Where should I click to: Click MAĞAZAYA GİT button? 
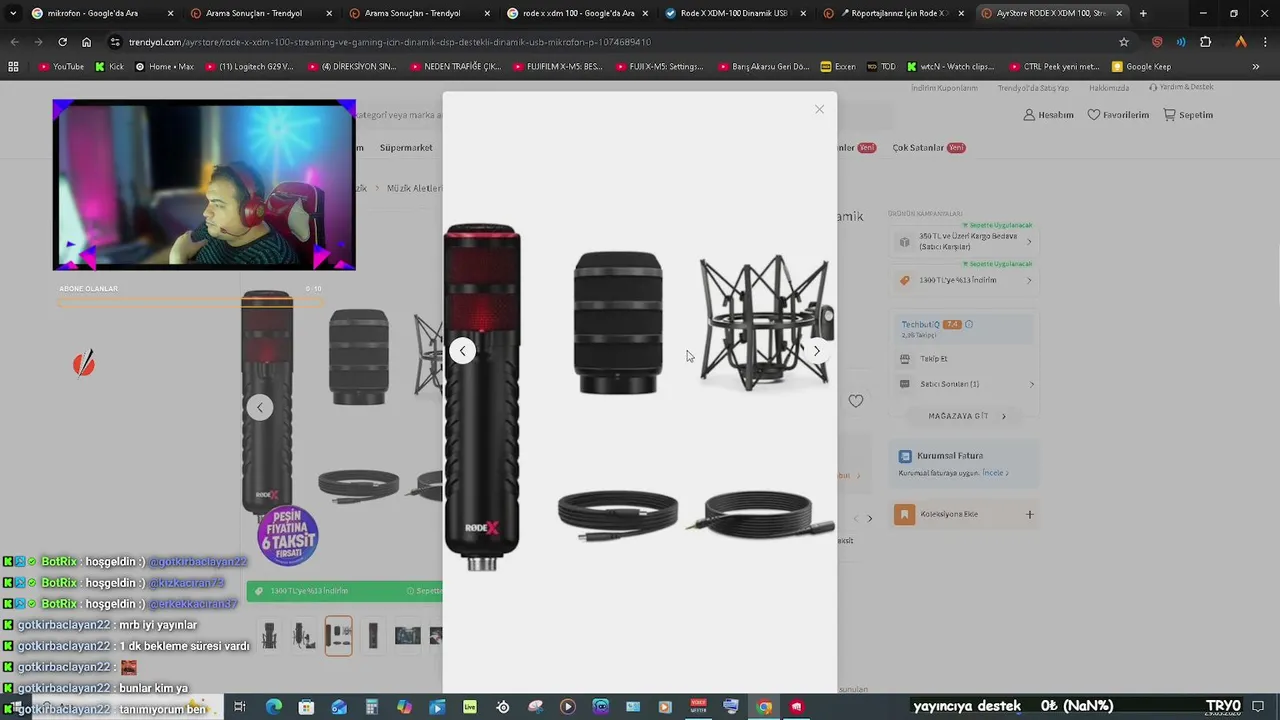click(x=966, y=416)
